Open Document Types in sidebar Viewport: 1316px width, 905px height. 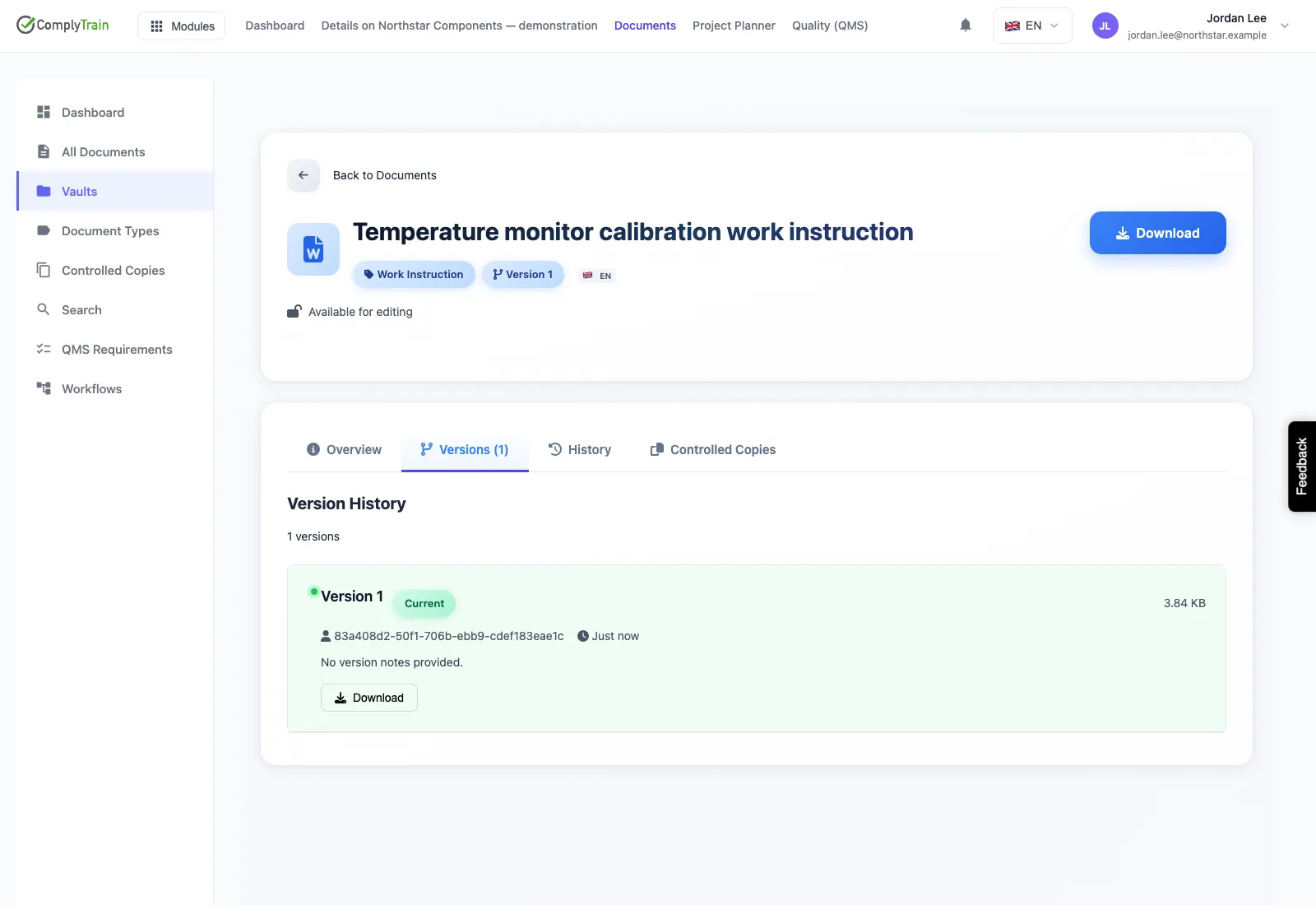click(115, 230)
